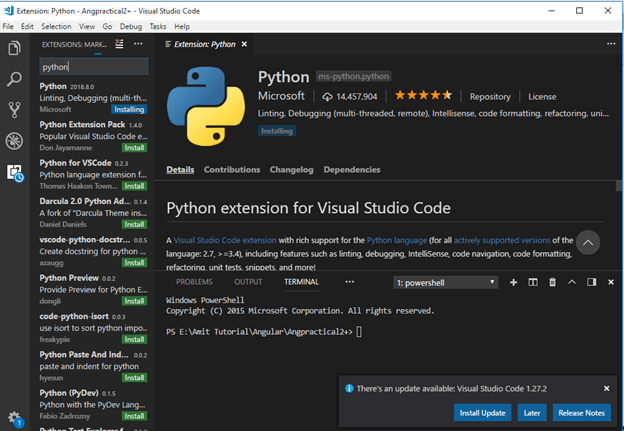624x431 pixels.
Task: Open the Explorer view in activity bar
Action: pyautogui.click(x=14, y=47)
